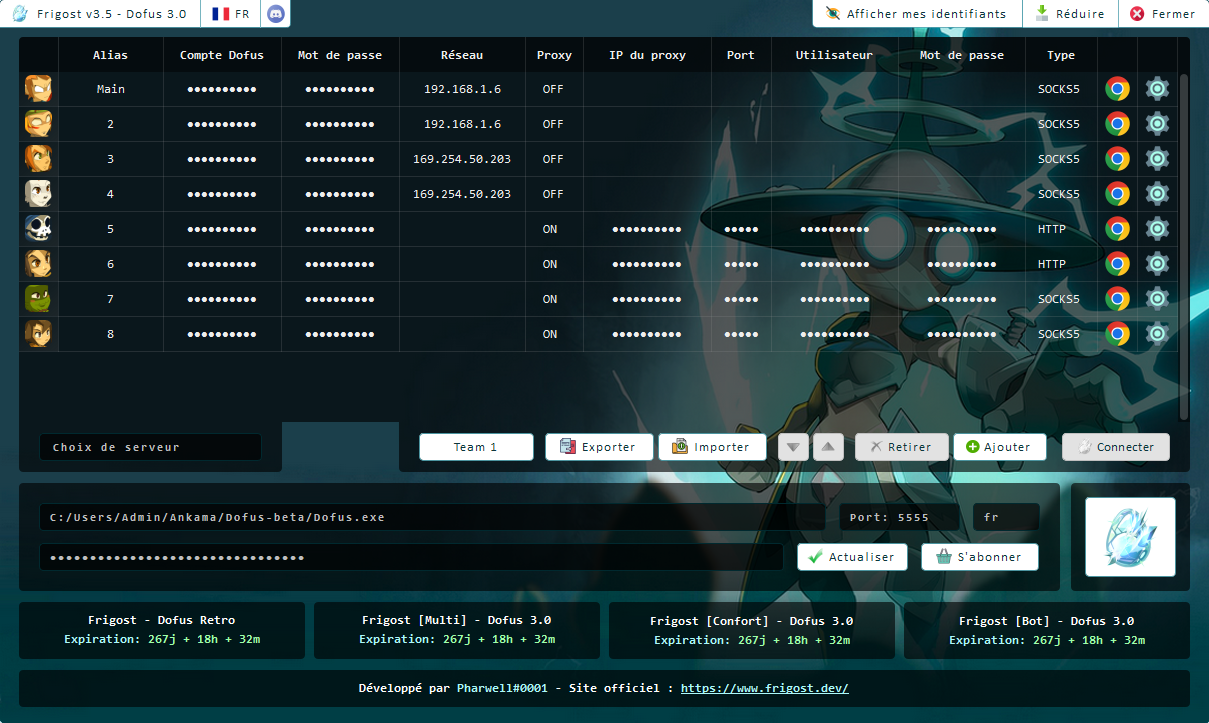Viewport: 1209px width, 723px height.
Task: Open the settings gear on account 4 row
Action: tap(1157, 193)
